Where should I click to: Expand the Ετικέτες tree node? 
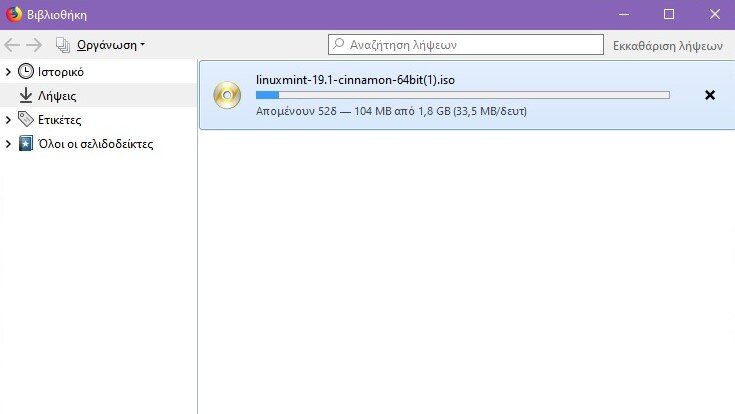[8, 120]
